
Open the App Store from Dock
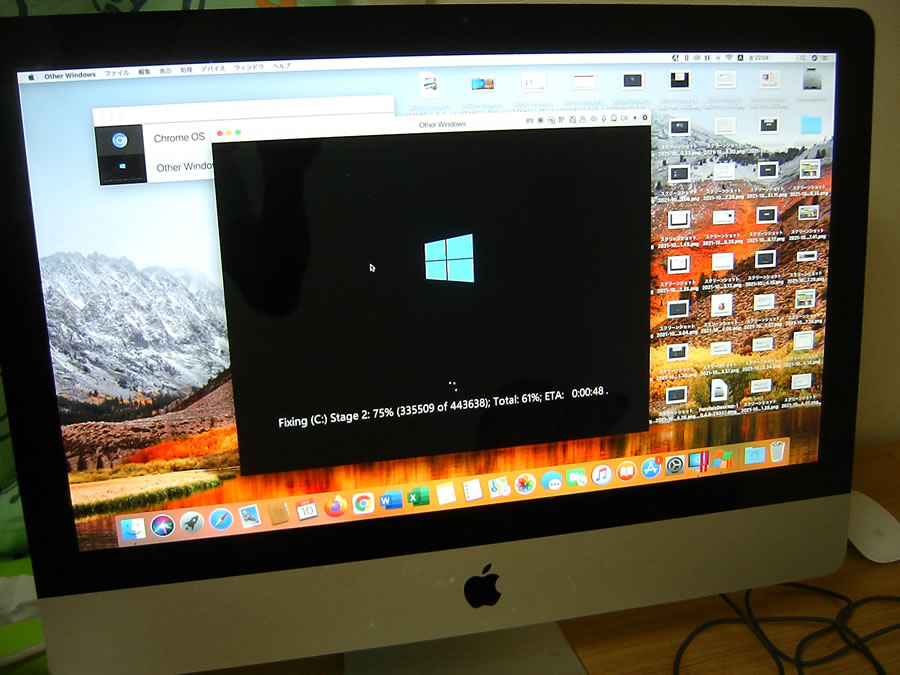[651, 468]
